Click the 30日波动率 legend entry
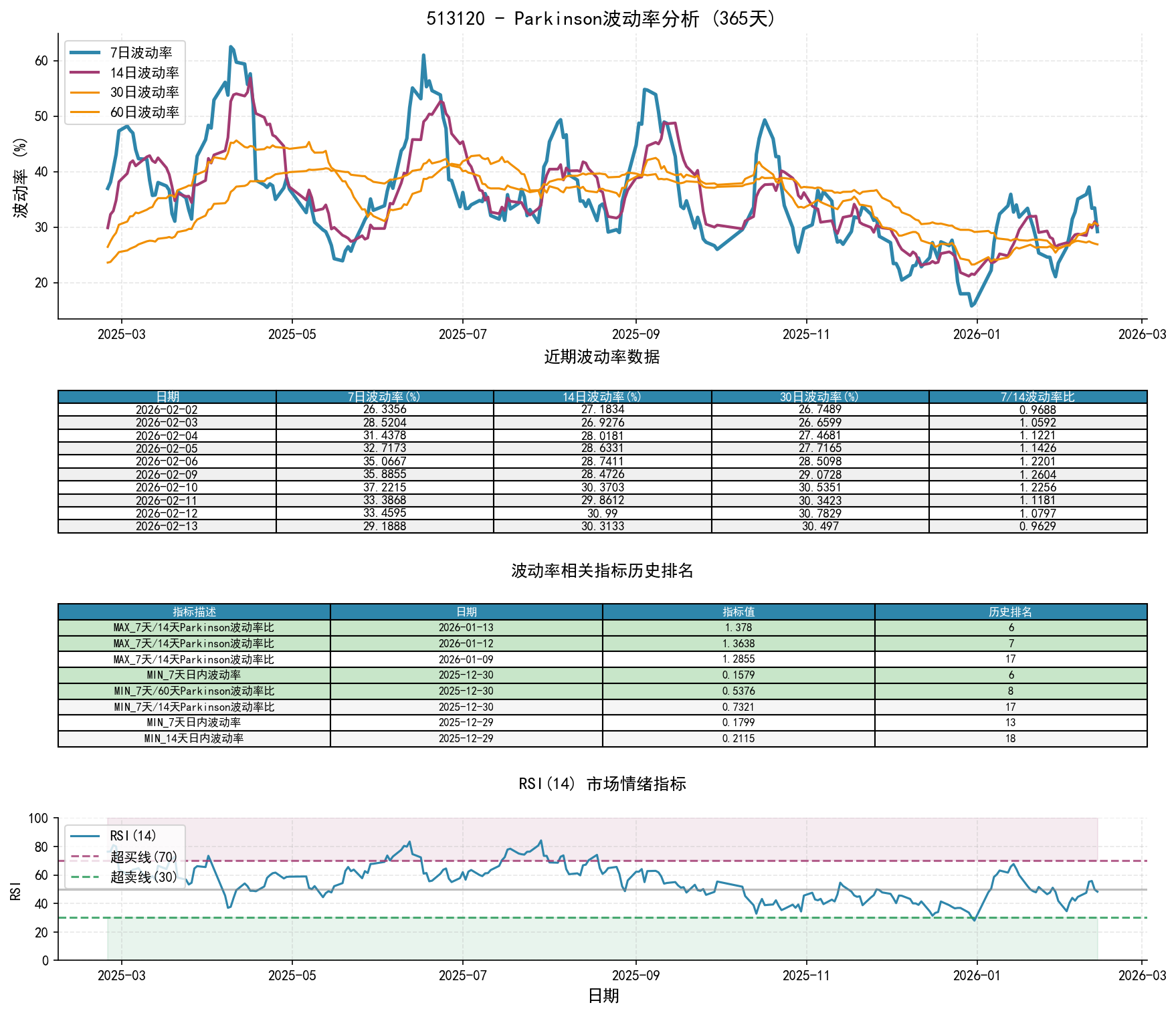The width and height of the screenshot is (1176, 1013). (144, 92)
